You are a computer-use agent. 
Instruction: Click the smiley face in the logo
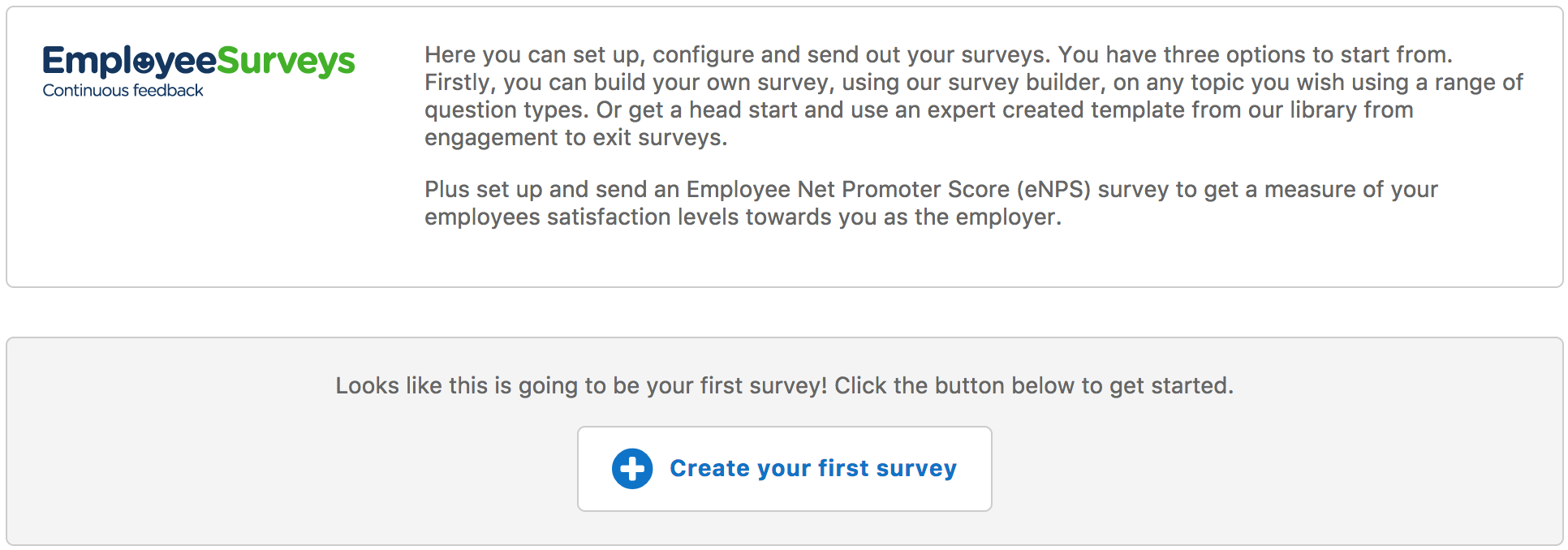click(x=144, y=62)
